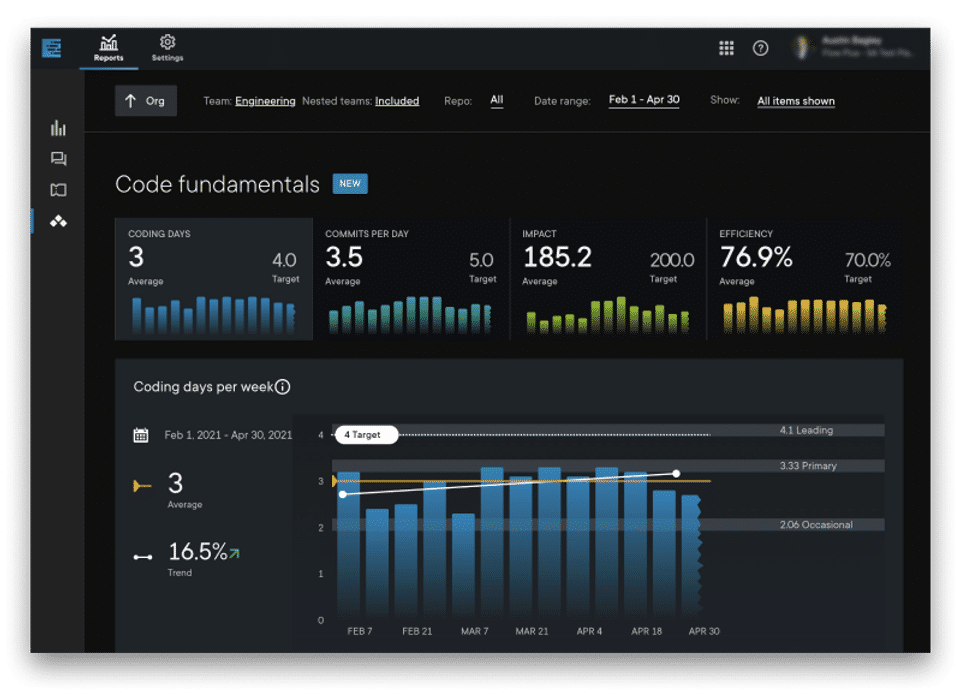Image resolution: width=960 pixels, height=694 pixels.
Task: Open the Settings tab
Action: (167, 48)
